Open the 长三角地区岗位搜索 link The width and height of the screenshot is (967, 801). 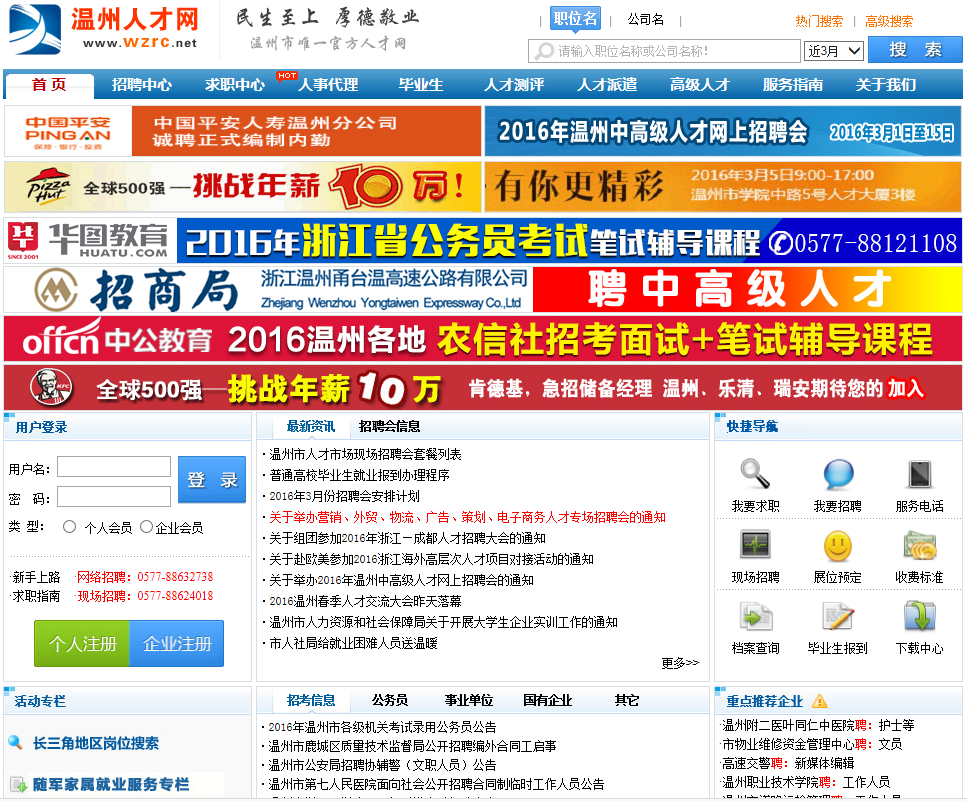click(96, 743)
